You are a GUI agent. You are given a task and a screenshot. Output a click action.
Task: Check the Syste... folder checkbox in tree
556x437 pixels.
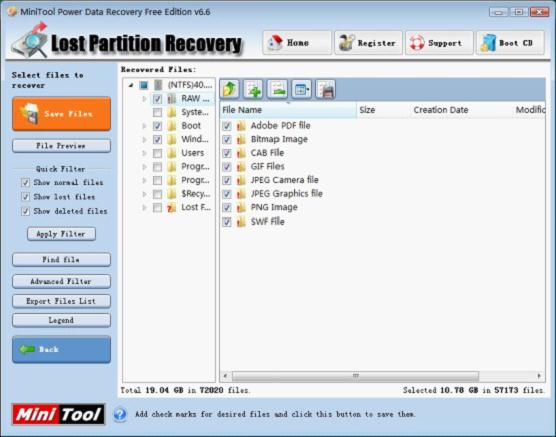(x=157, y=112)
